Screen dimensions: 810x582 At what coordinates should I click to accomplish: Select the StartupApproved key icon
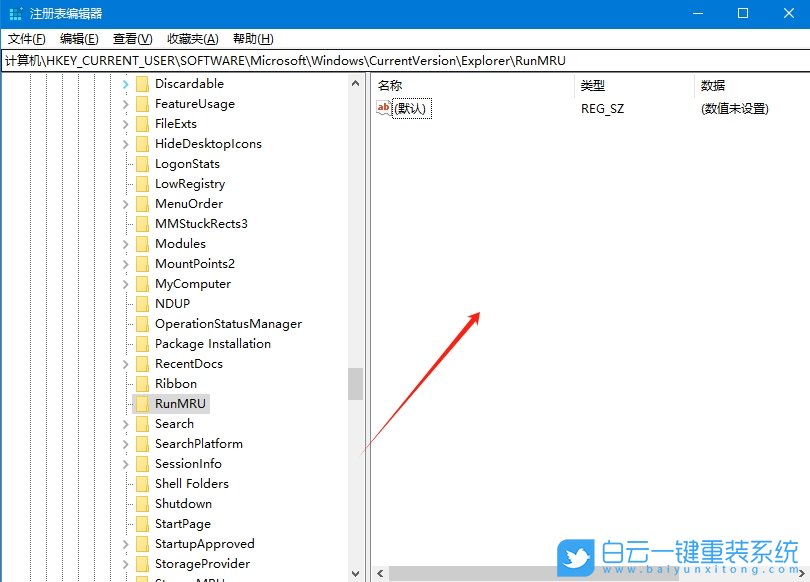tap(141, 543)
